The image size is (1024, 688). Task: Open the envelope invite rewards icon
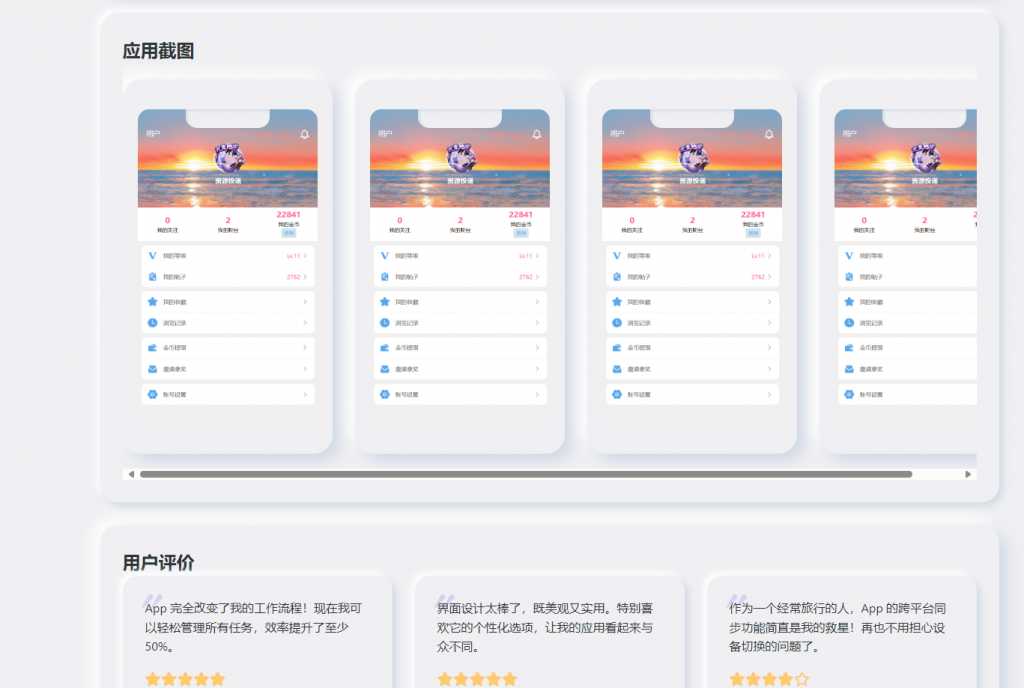[x=150, y=369]
